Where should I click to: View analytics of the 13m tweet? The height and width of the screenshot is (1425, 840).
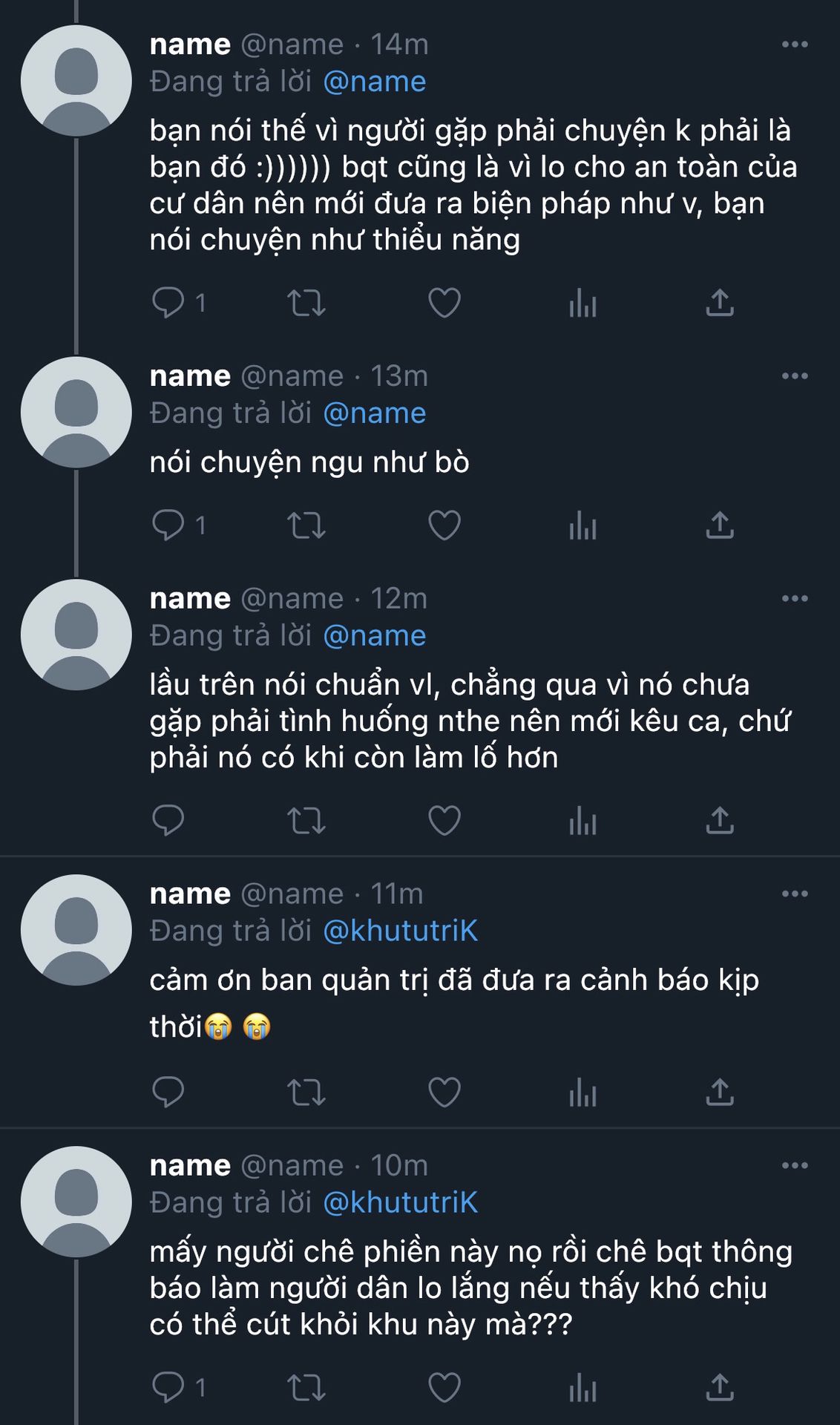point(583,525)
